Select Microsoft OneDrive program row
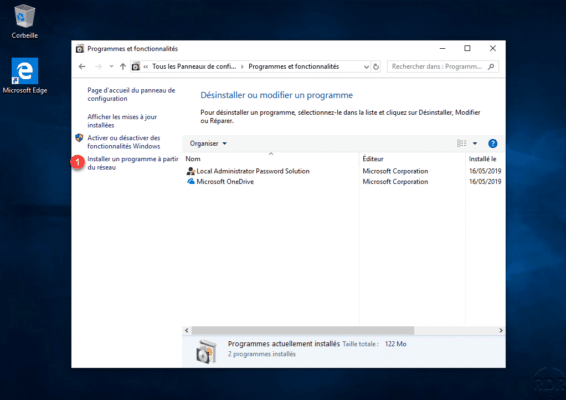Viewport: 566px width, 400px height. pos(344,182)
